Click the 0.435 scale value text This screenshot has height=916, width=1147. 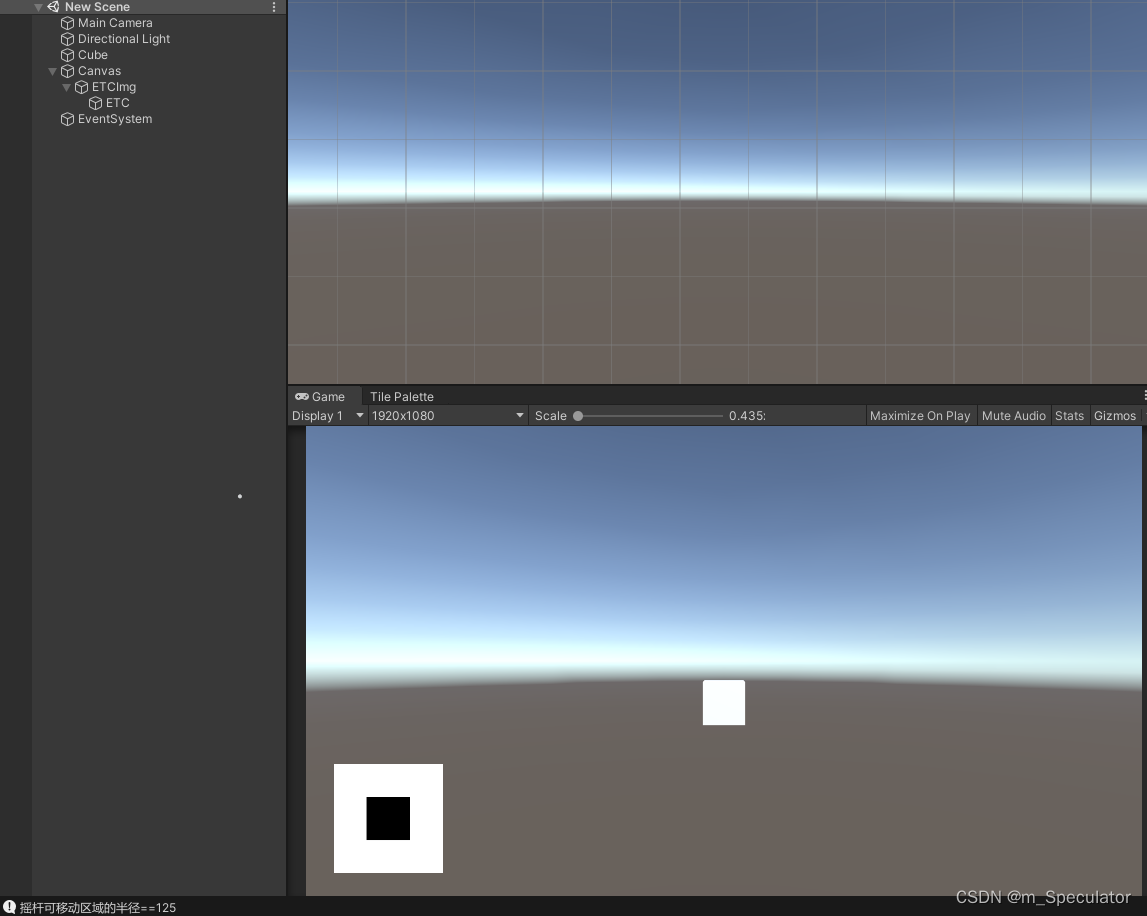coord(747,416)
